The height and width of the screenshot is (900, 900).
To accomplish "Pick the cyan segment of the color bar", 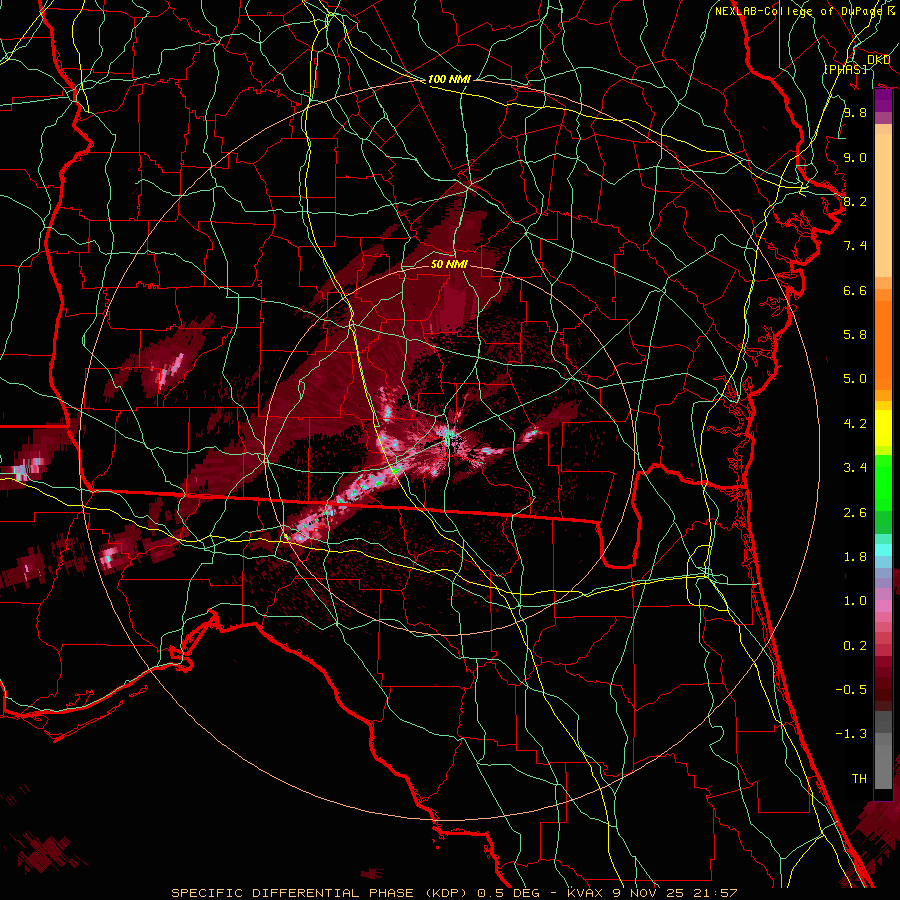I will (x=883, y=550).
